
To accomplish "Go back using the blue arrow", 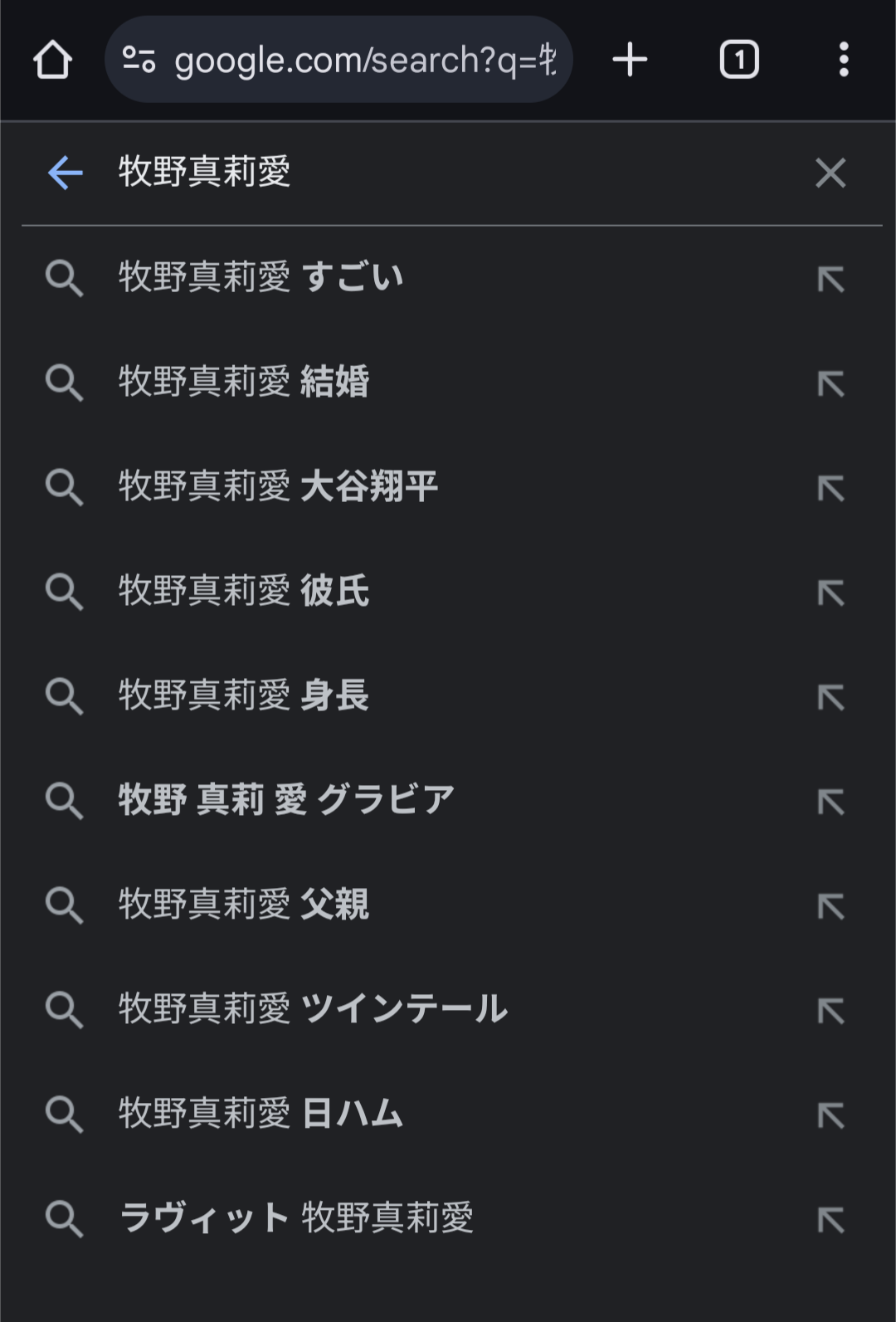I will point(65,173).
